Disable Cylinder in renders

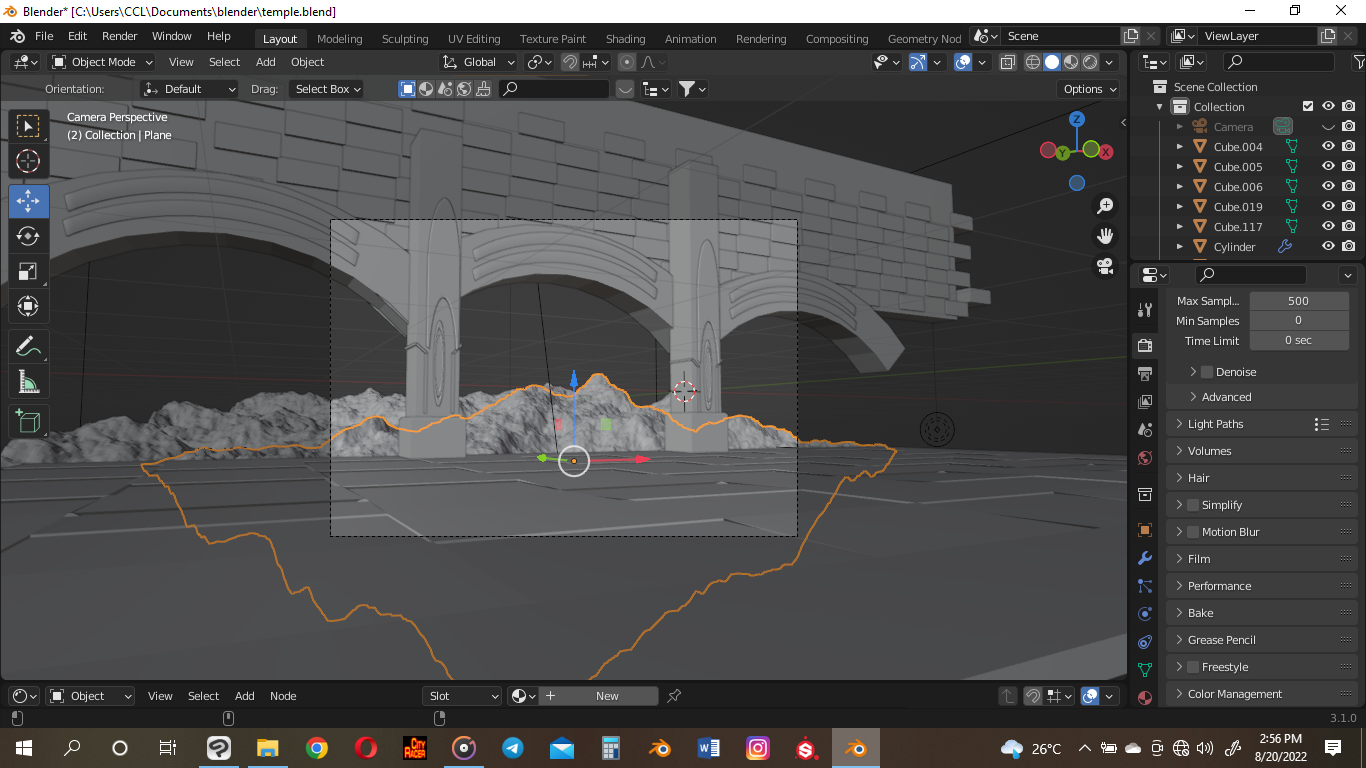(1349, 246)
